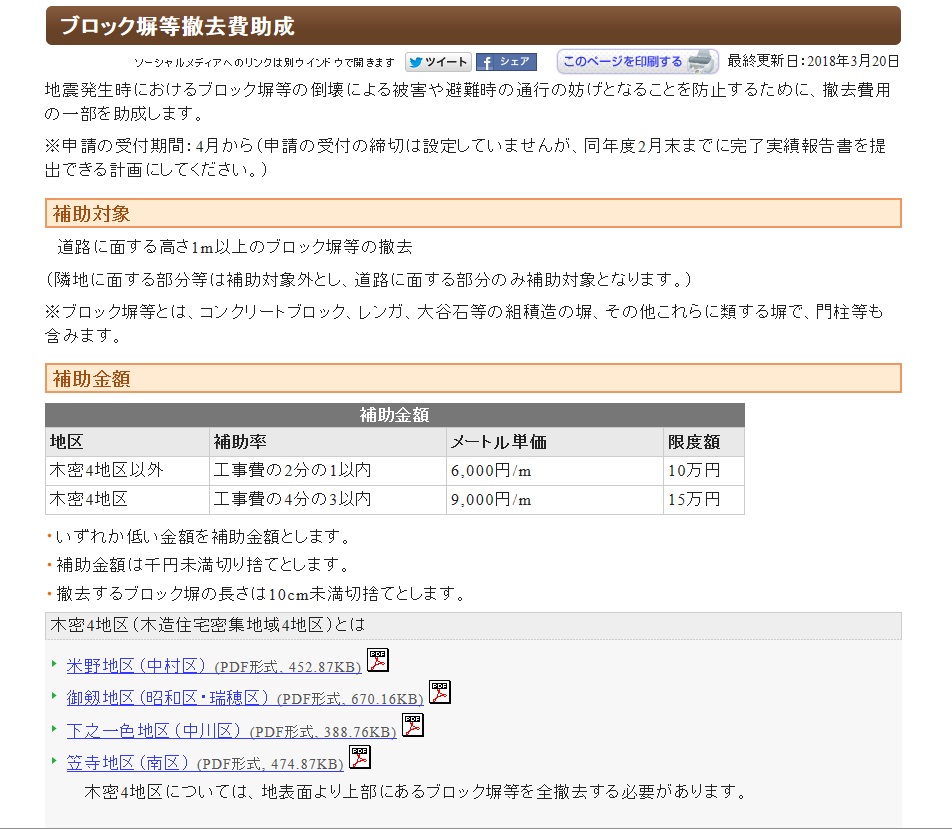
Task: Click PDF icon next to 米野地区
Action: tap(378, 660)
